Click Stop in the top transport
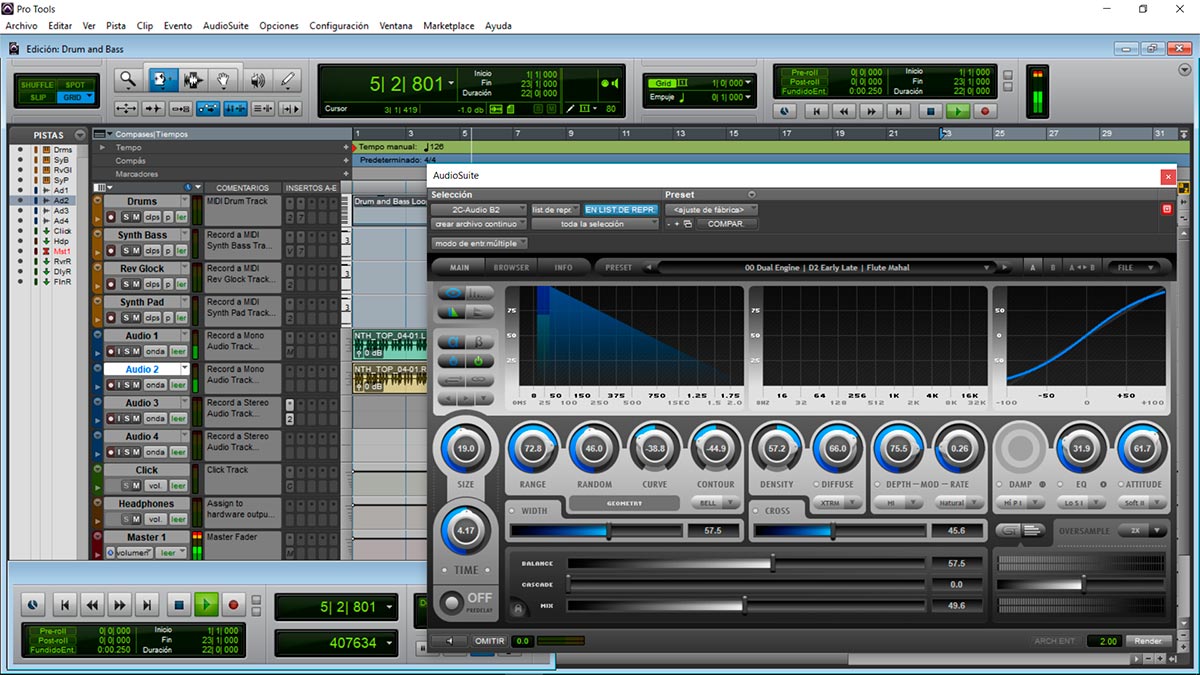The image size is (1200, 675). point(930,112)
